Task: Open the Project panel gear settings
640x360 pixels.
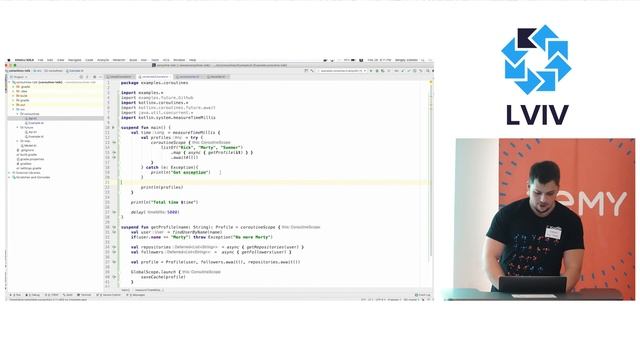Action: coord(94,77)
